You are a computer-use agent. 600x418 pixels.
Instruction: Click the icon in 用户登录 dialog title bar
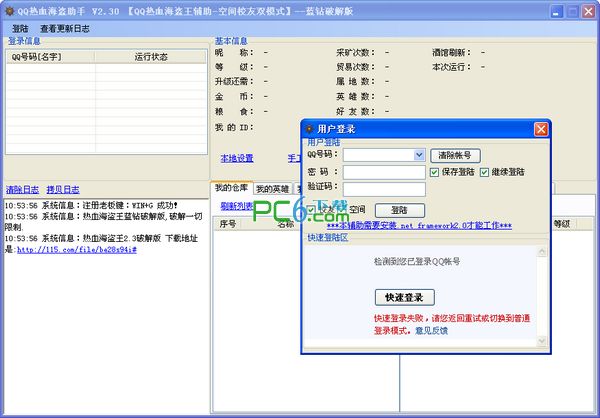309,129
